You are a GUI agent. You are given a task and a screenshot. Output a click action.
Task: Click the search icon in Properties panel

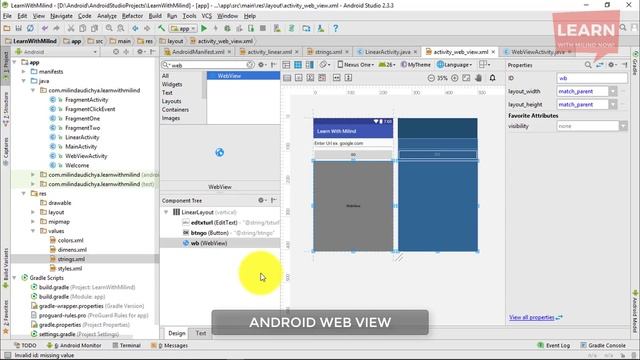[588, 65]
